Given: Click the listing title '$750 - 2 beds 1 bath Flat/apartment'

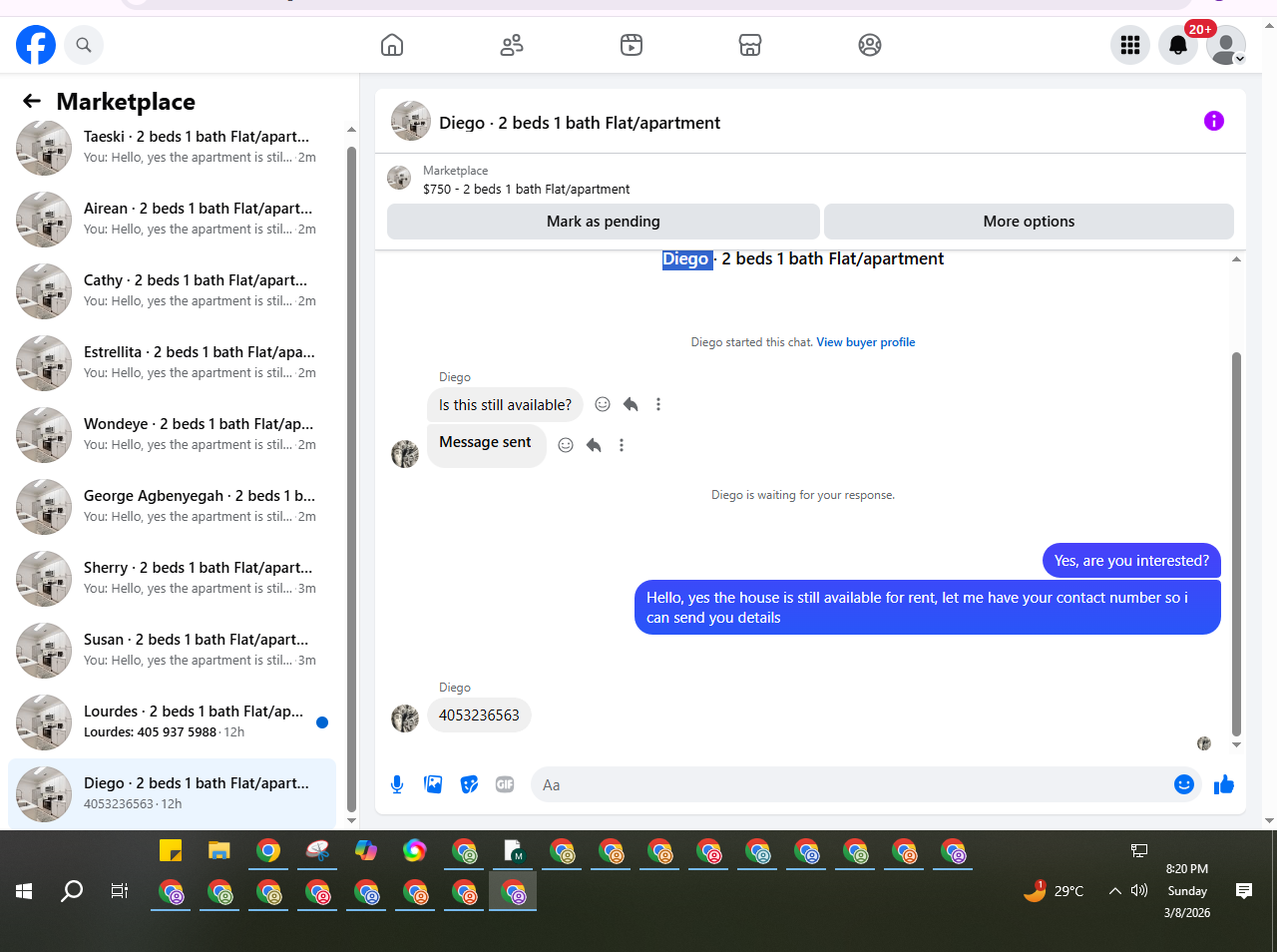Looking at the screenshot, I should 527,189.
